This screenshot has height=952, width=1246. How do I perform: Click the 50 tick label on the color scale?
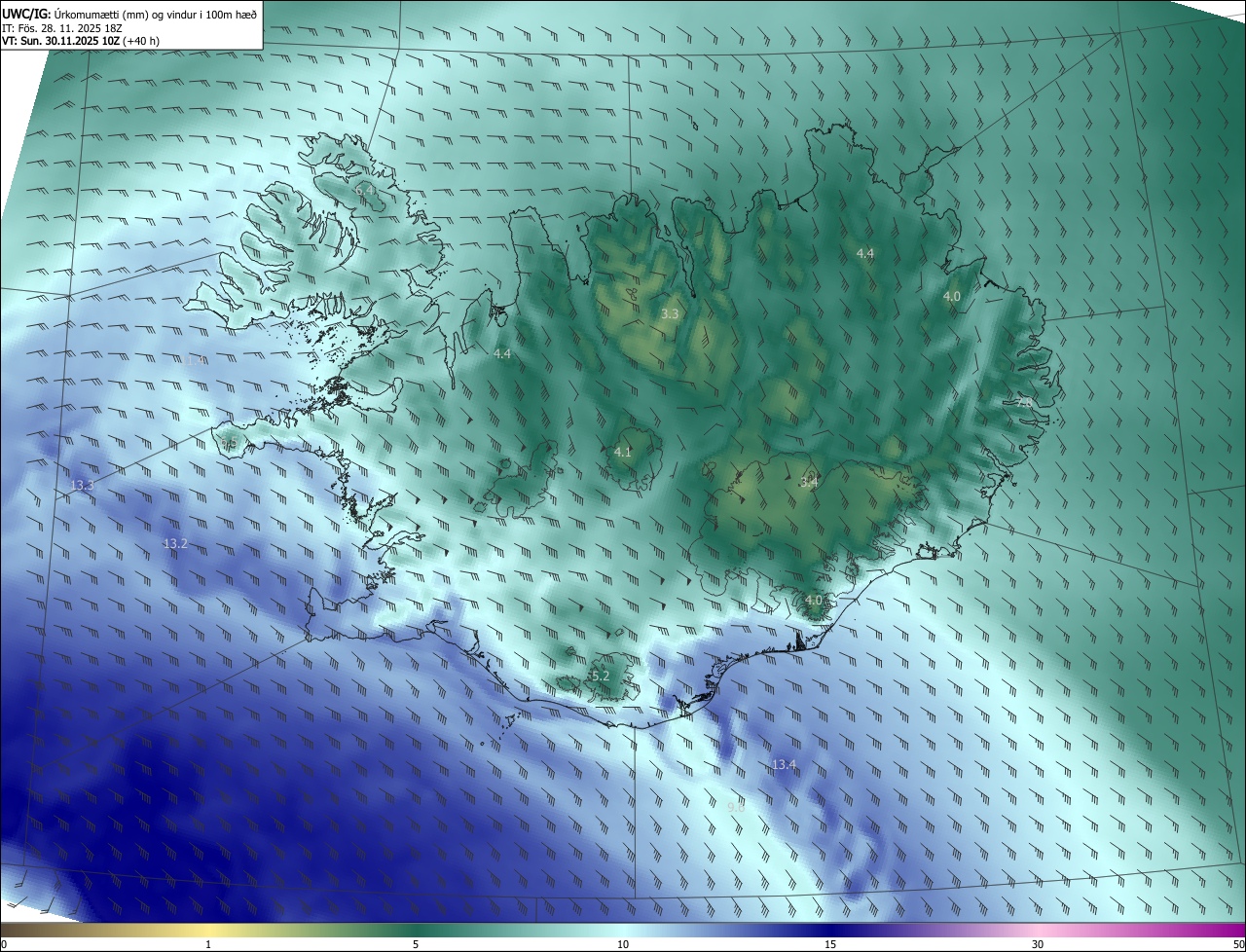(1239, 944)
